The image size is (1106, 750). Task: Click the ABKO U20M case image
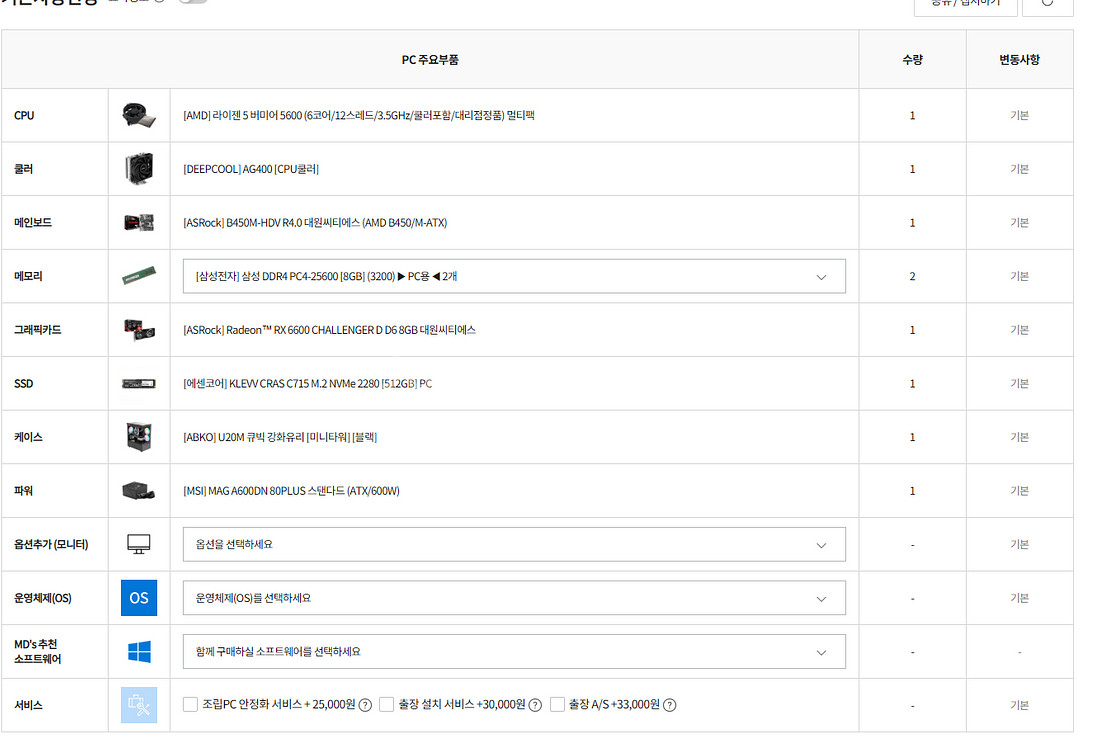[x=139, y=437]
